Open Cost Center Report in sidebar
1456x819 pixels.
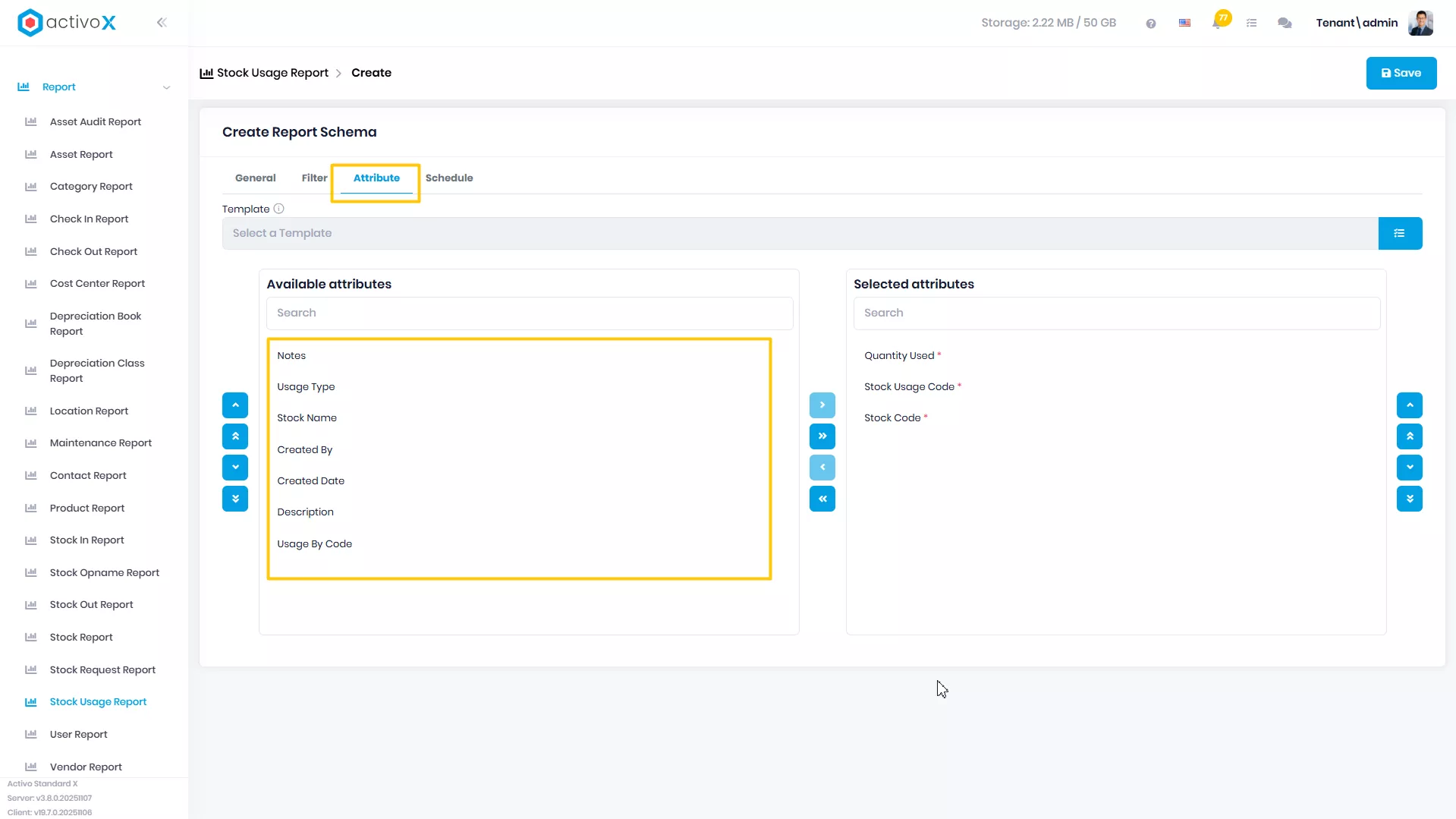click(x=97, y=284)
